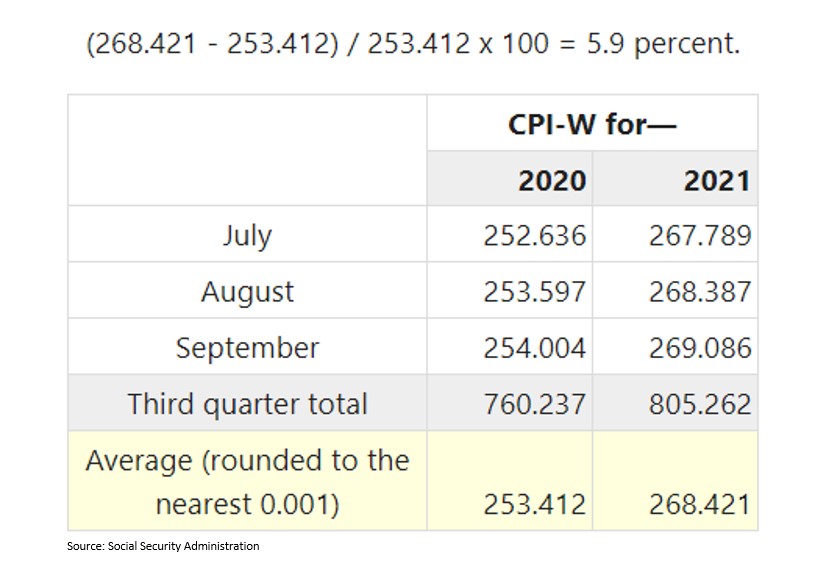The image size is (840, 561).
Task: Select the "CPI-W for—" table header
Action: tap(592, 125)
